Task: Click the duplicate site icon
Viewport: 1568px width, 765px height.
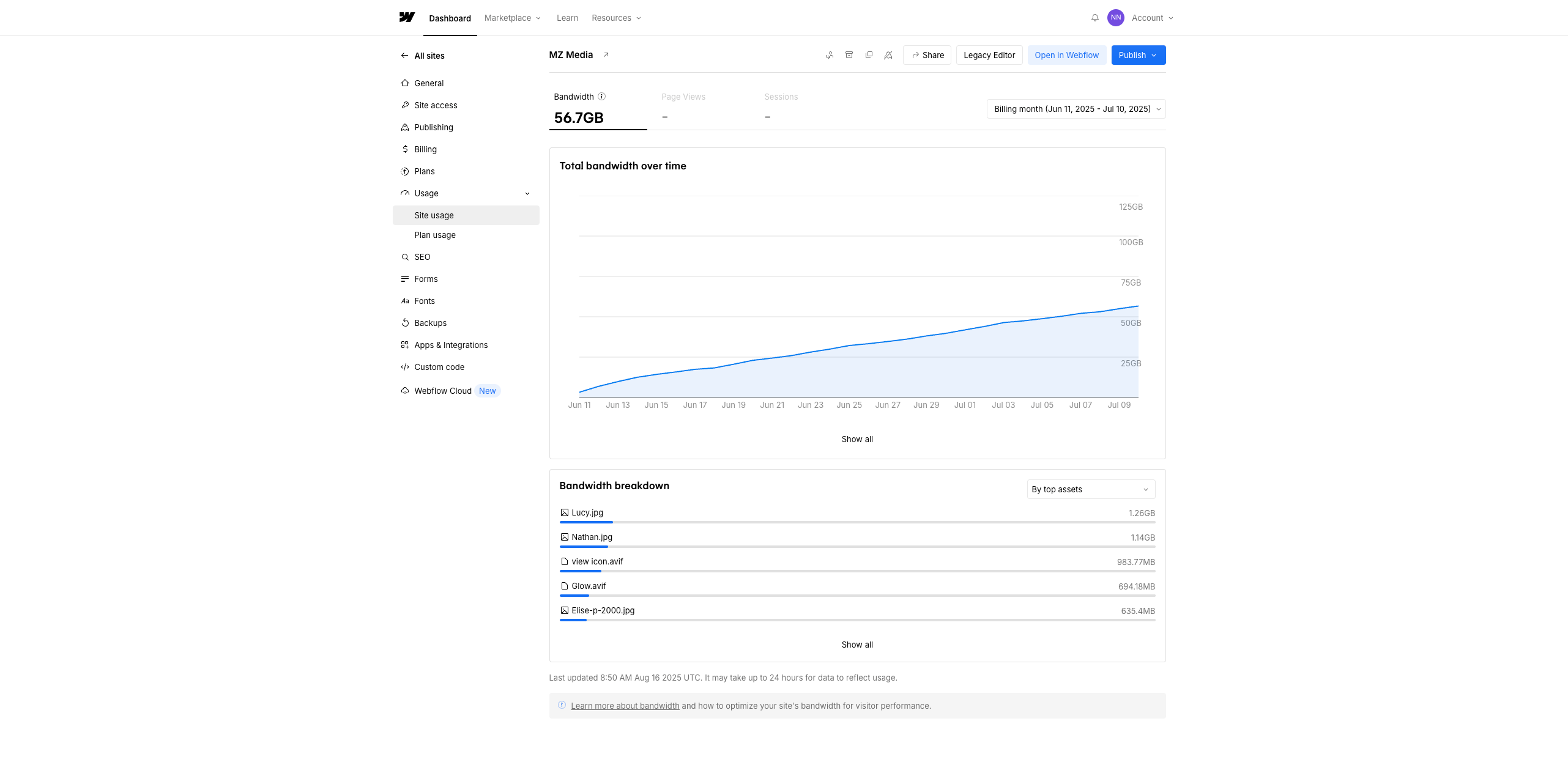Action: [x=869, y=55]
